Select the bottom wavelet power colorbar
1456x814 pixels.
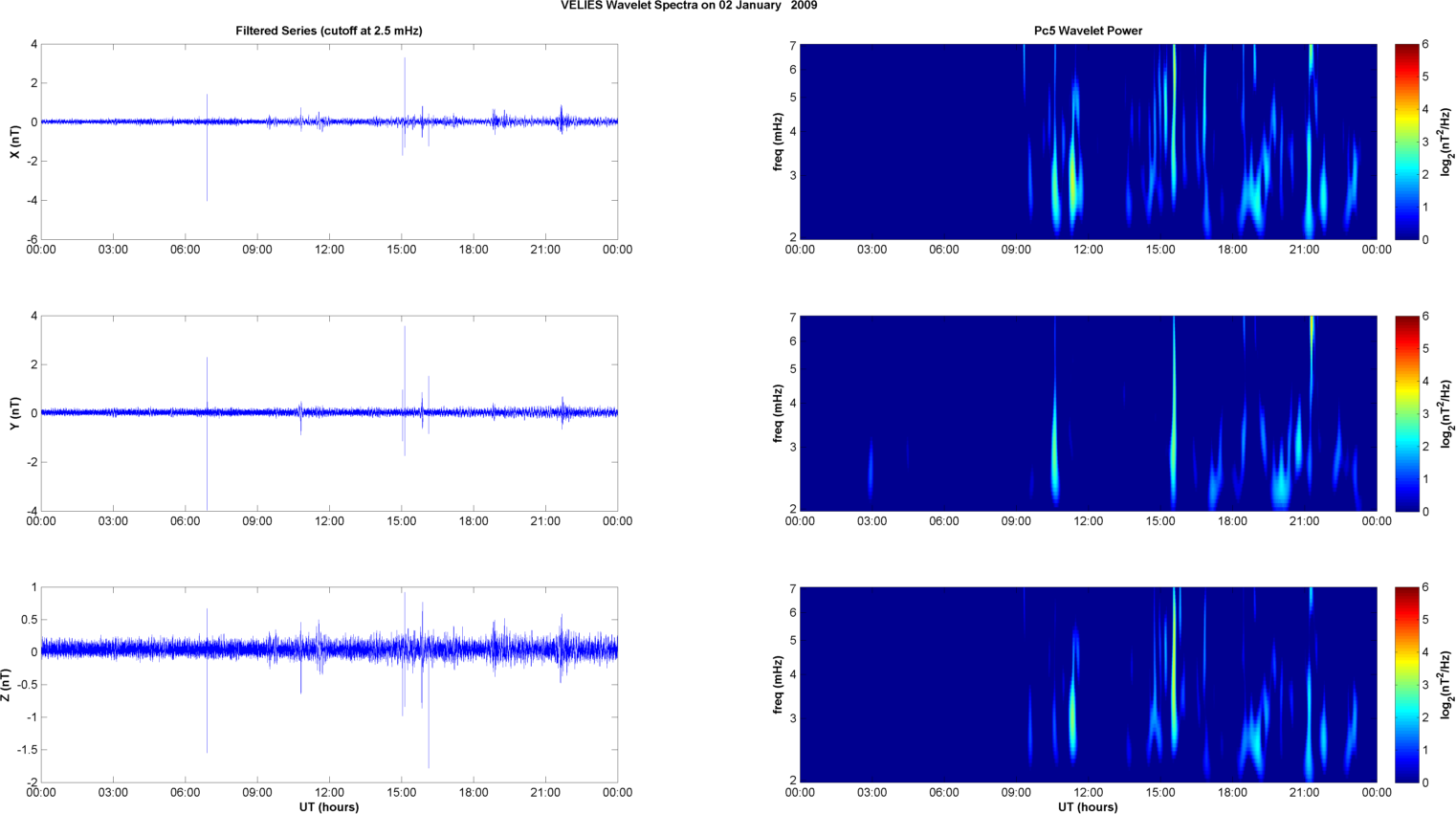click(x=1406, y=685)
